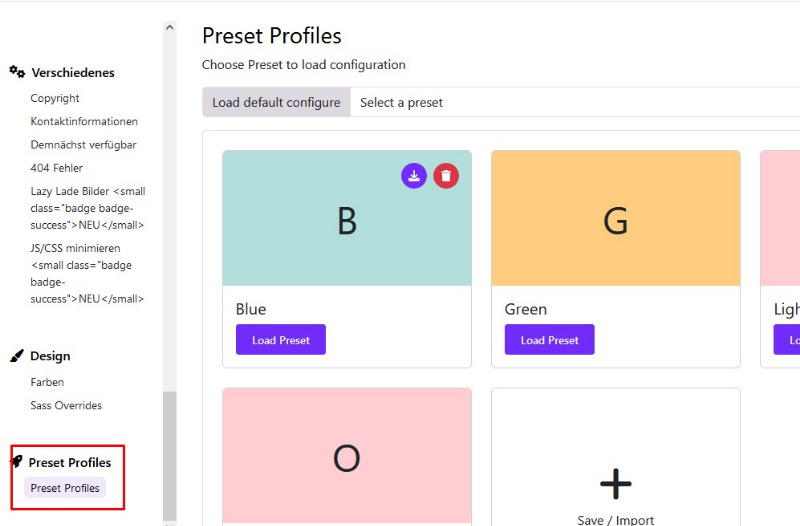Click the plus icon to save preset
Viewport: 800px width, 526px height.
coord(615,483)
